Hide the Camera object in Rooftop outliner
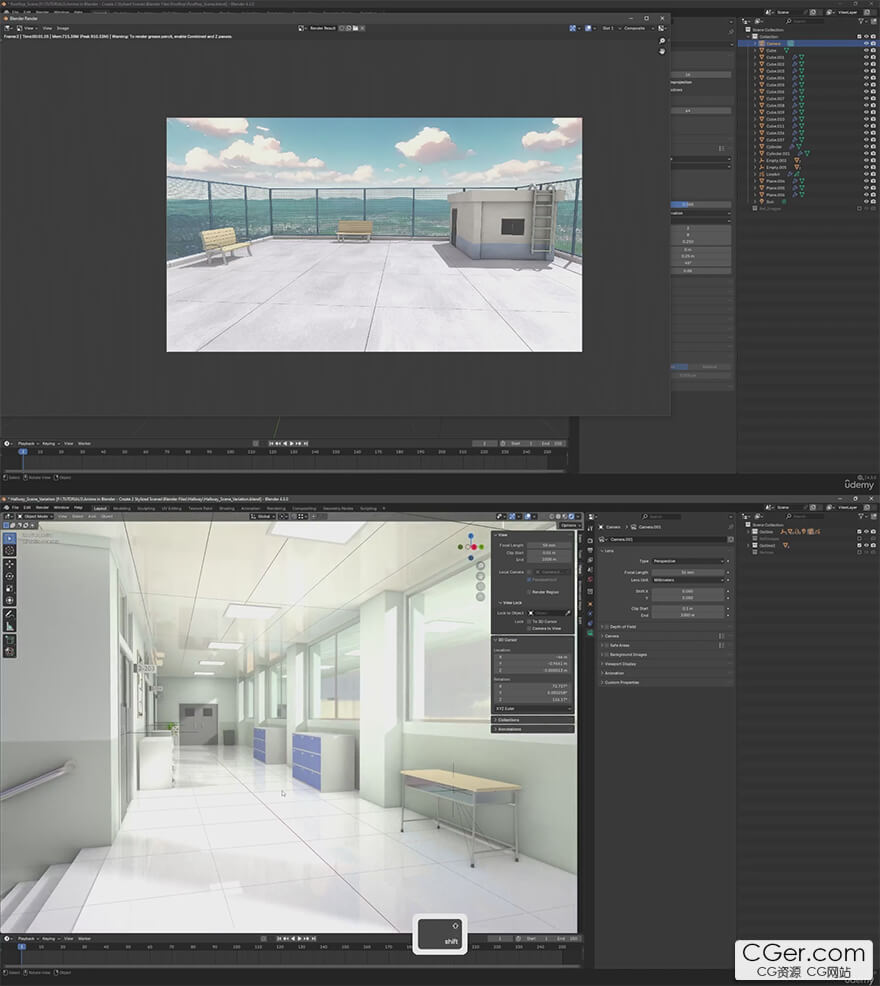Screen dimensions: 880x986 [866, 43]
